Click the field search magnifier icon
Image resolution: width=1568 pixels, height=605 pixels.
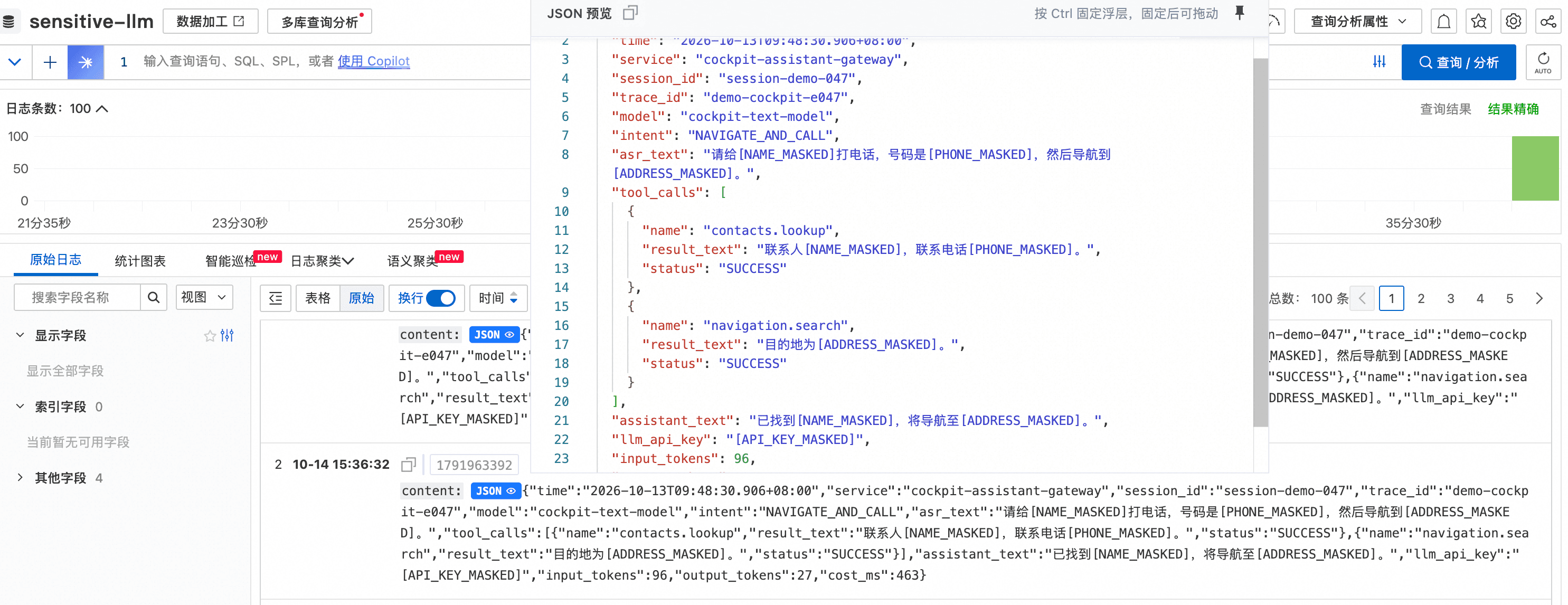154,298
